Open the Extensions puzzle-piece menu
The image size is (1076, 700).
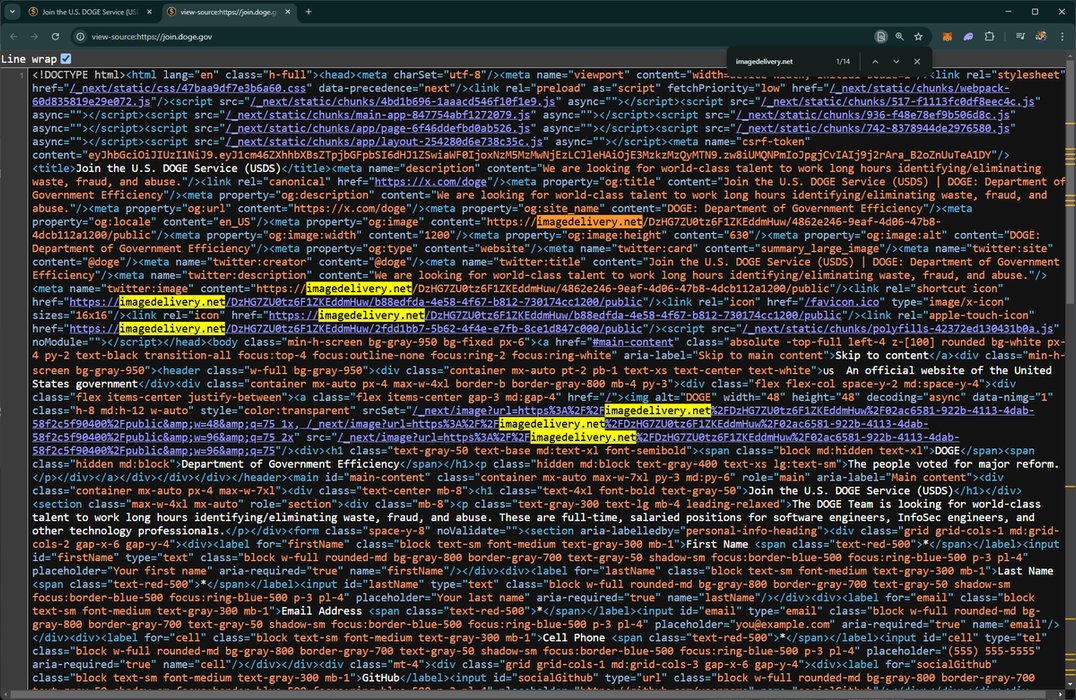click(990, 36)
